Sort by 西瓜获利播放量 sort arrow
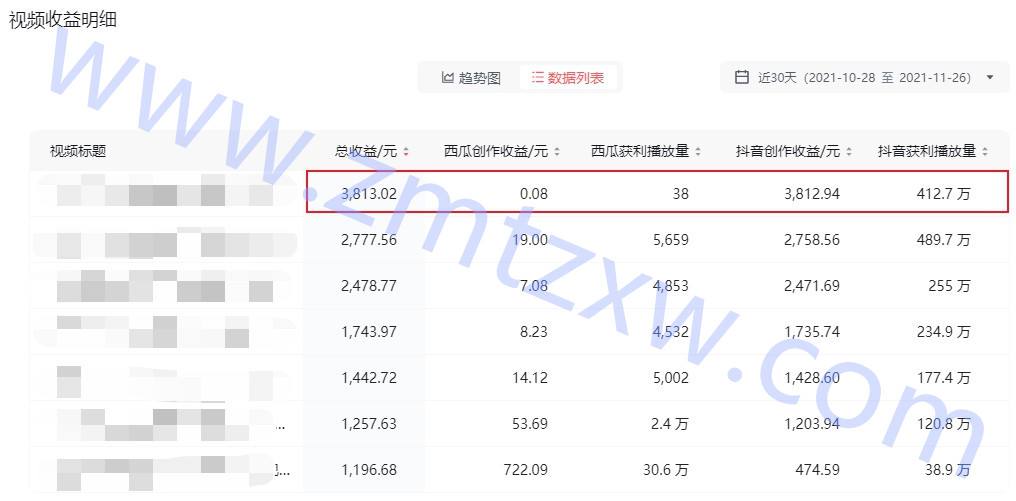1016x501 pixels. coord(698,152)
